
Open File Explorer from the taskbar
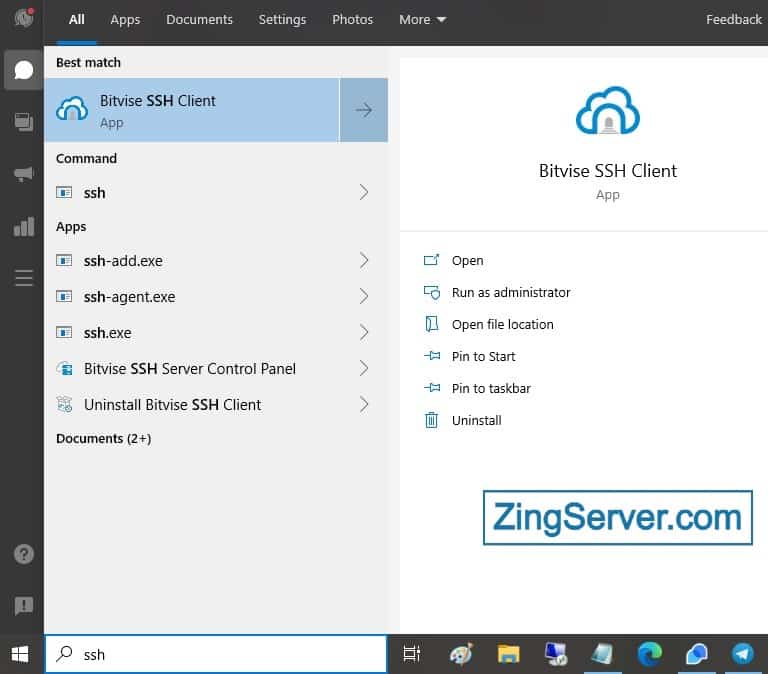click(x=508, y=654)
